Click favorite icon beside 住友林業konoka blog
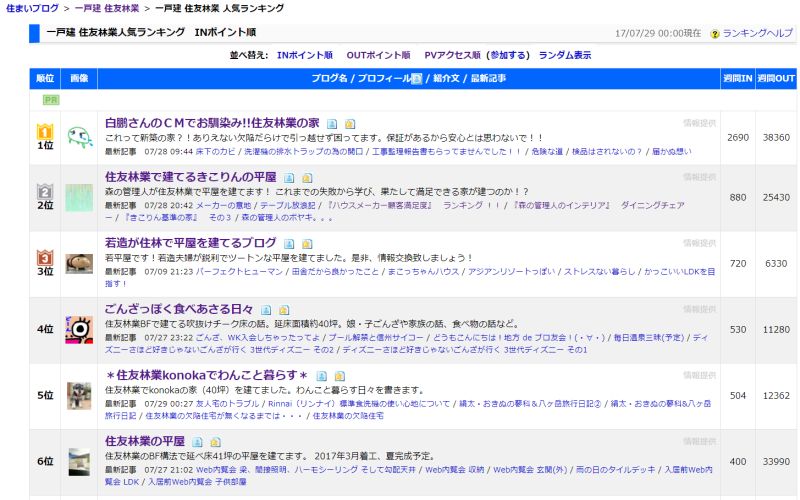The width and height of the screenshot is (800, 500). click(339, 377)
